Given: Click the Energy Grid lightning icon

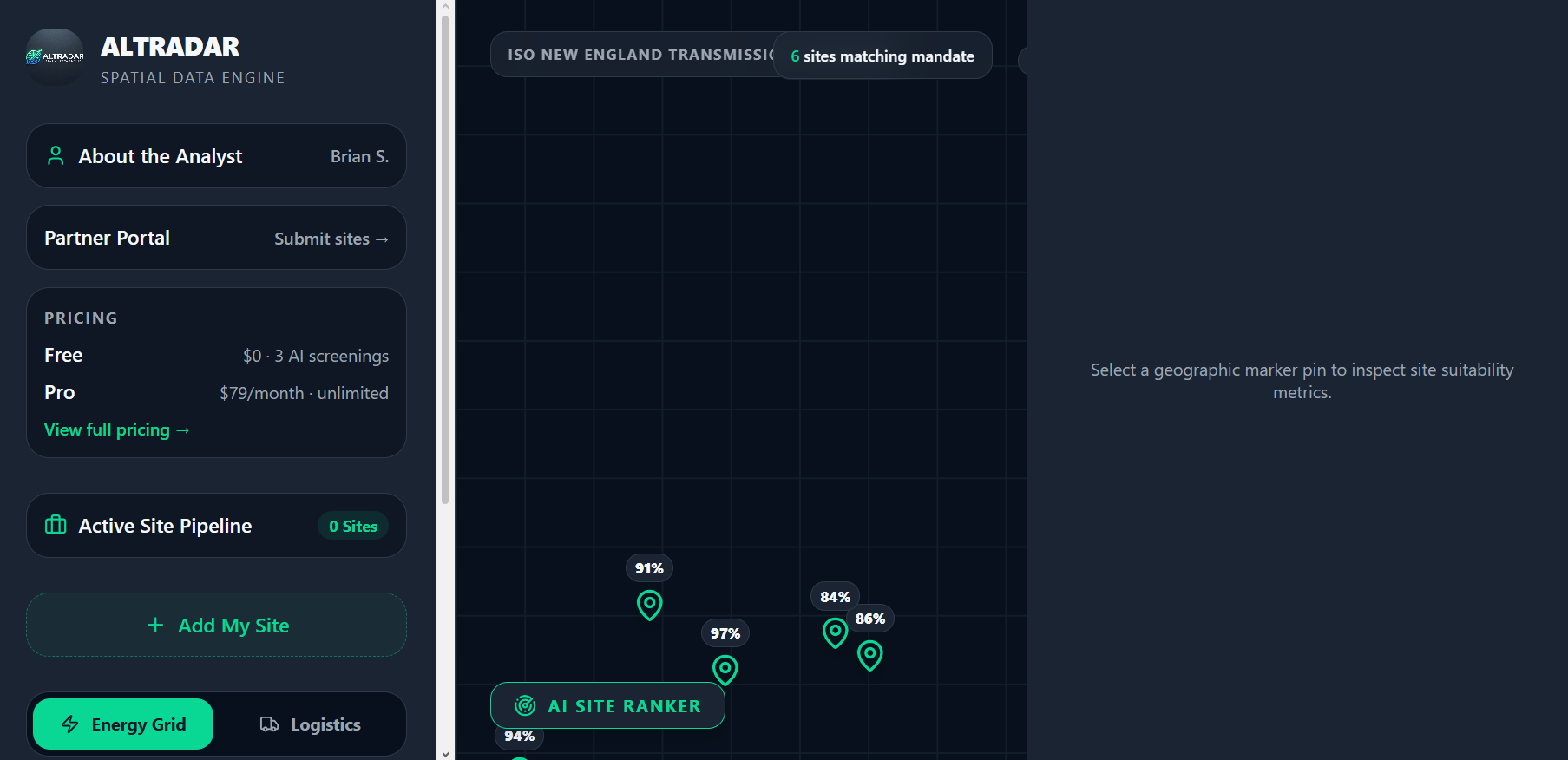Looking at the screenshot, I should (70, 724).
